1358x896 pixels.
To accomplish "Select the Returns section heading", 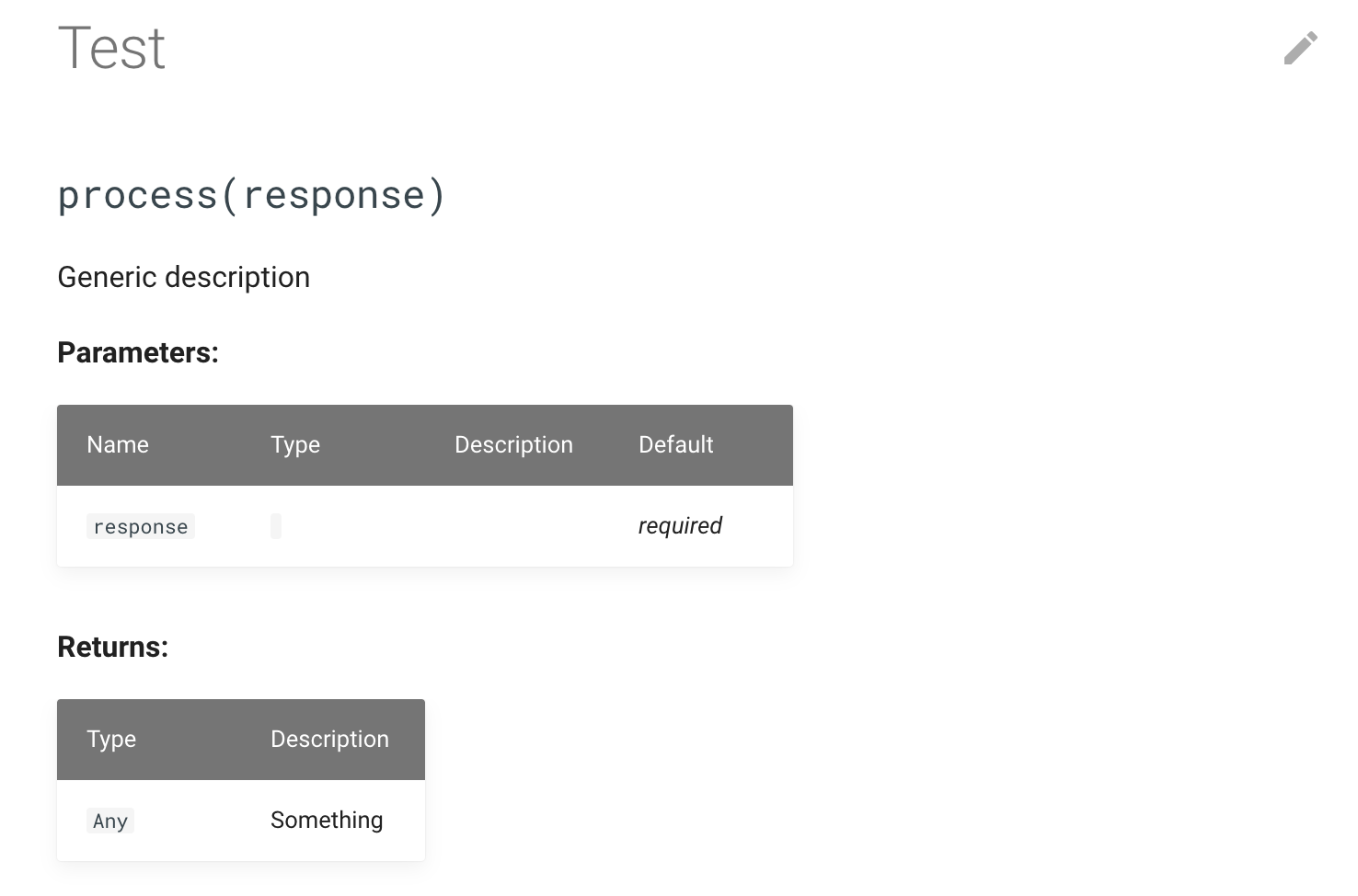I will point(112,647).
